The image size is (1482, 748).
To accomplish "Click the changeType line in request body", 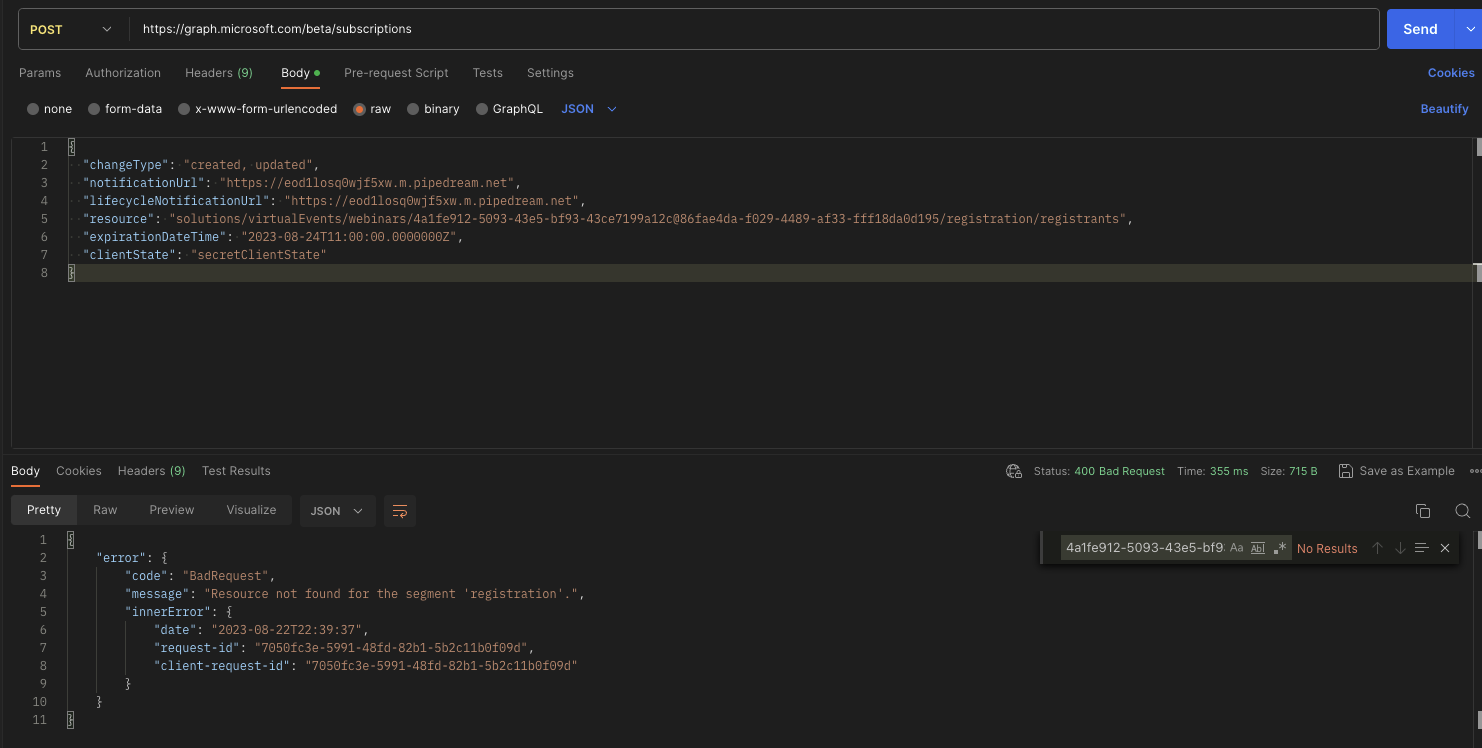I will point(201,165).
